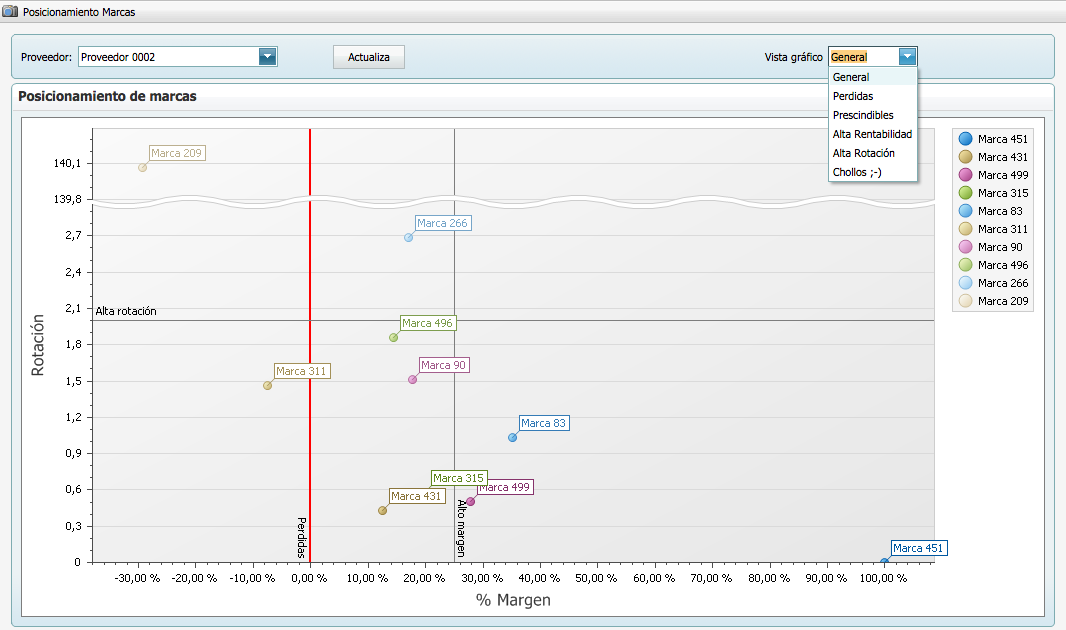The height and width of the screenshot is (630, 1066).
Task: Open the Proveedor dropdown arrow
Action: (x=267, y=57)
